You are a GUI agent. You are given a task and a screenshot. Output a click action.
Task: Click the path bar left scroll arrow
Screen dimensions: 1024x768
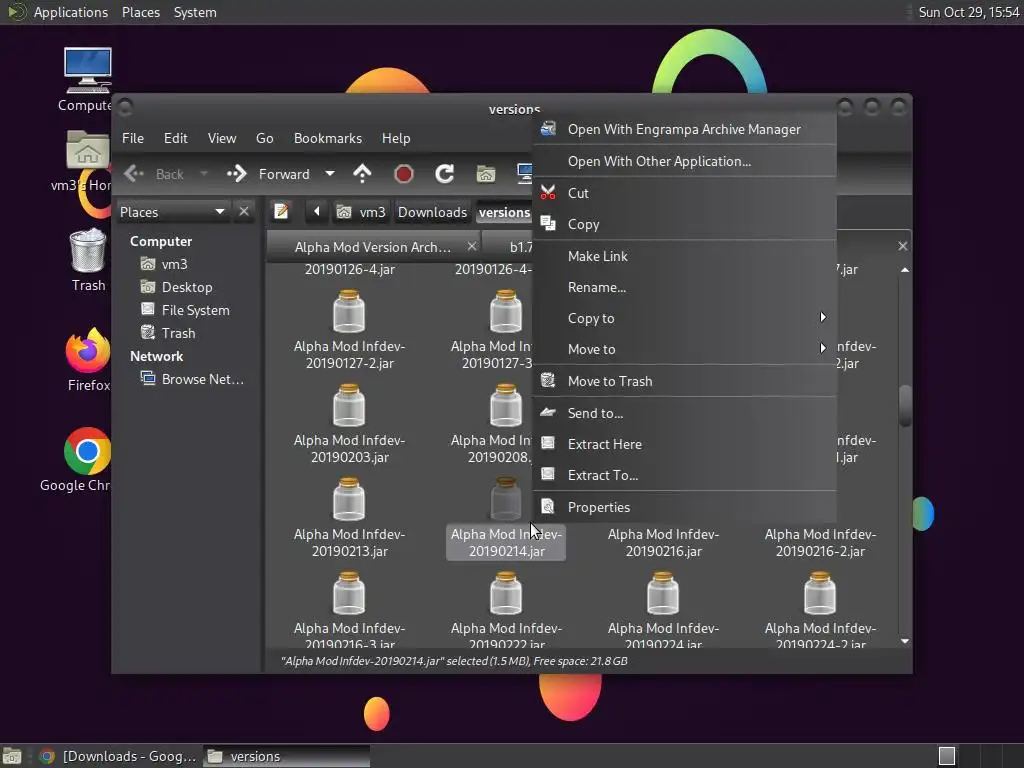tap(317, 212)
